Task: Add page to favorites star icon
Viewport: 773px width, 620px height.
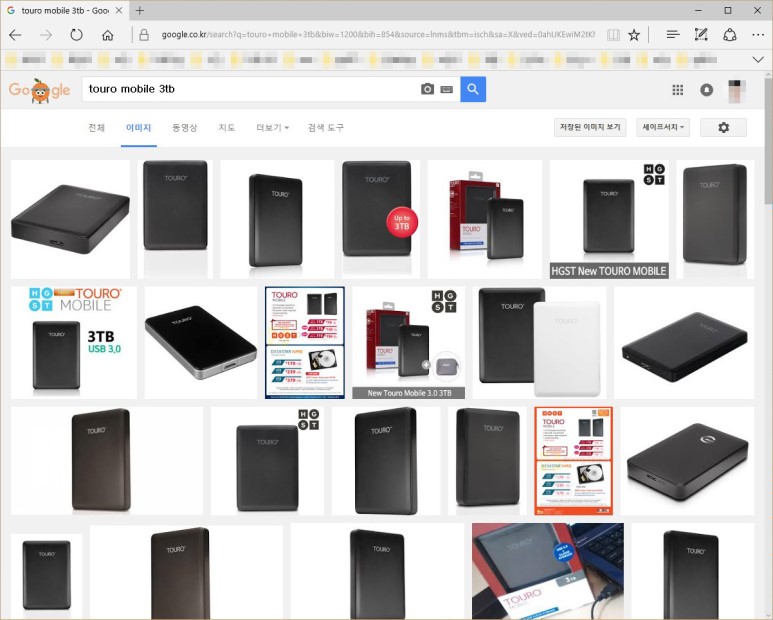Action: (634, 35)
